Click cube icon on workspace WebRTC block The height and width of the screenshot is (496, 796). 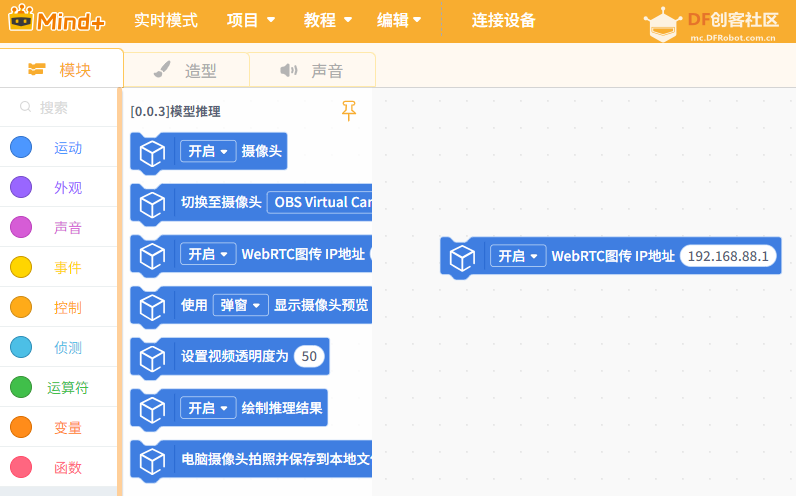coord(462,258)
